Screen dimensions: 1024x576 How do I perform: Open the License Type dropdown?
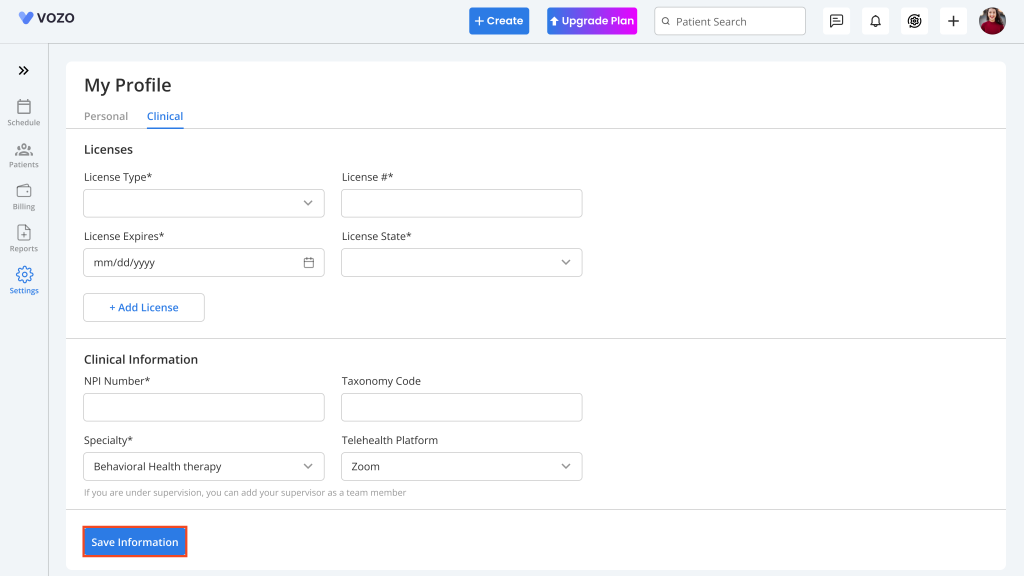[204, 203]
